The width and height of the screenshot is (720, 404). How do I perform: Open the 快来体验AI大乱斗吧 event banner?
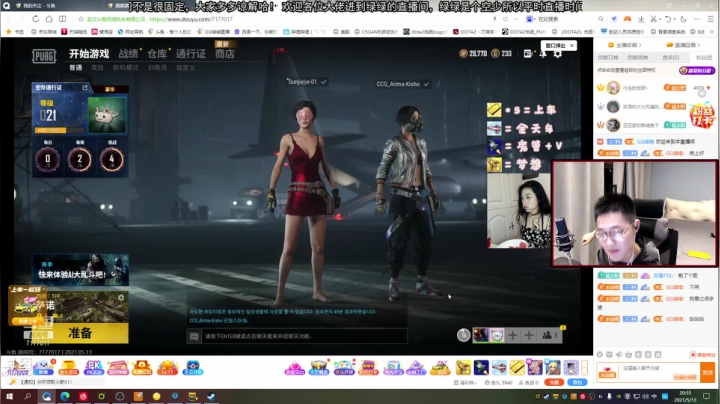[80, 270]
